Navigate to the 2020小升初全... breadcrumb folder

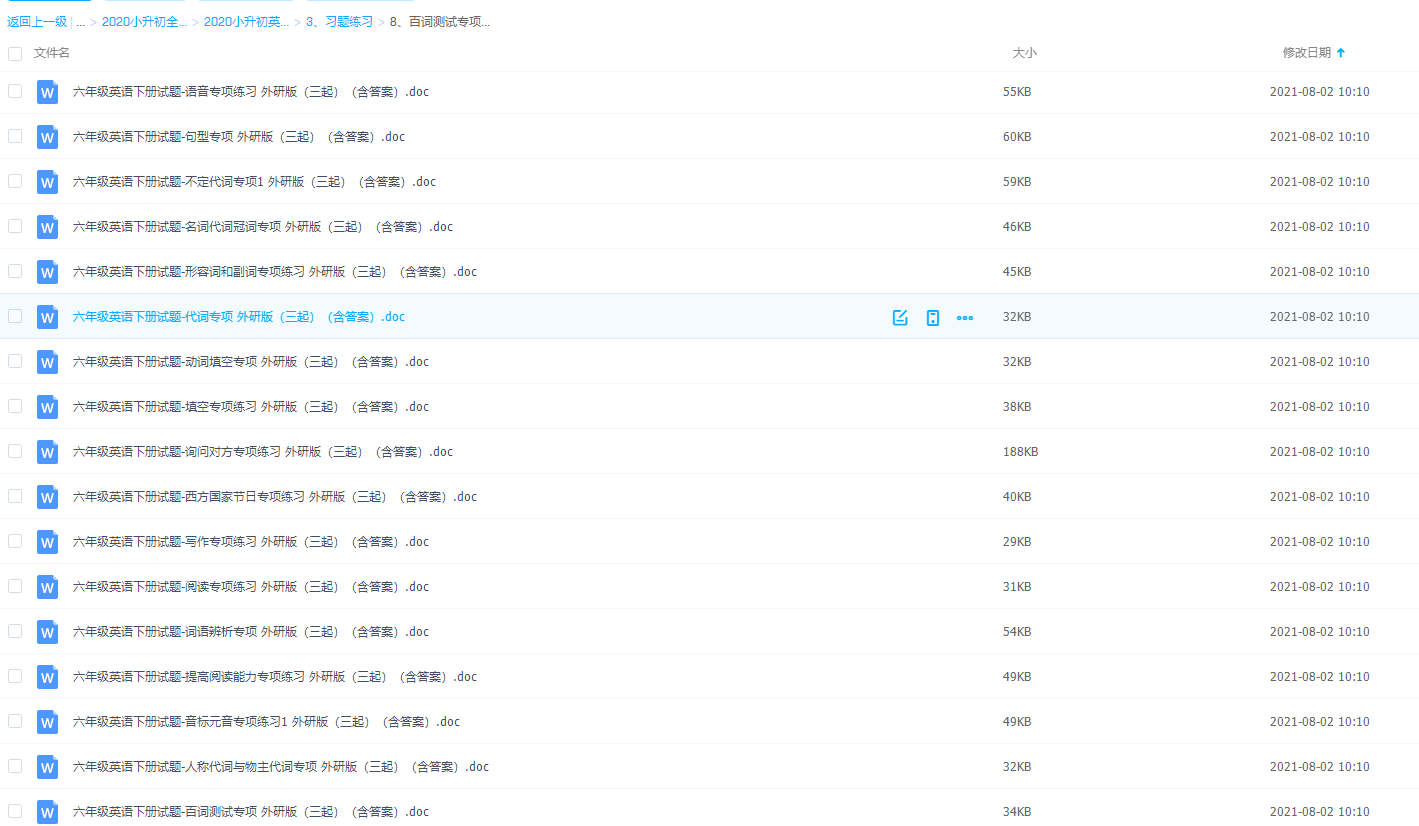tap(144, 22)
